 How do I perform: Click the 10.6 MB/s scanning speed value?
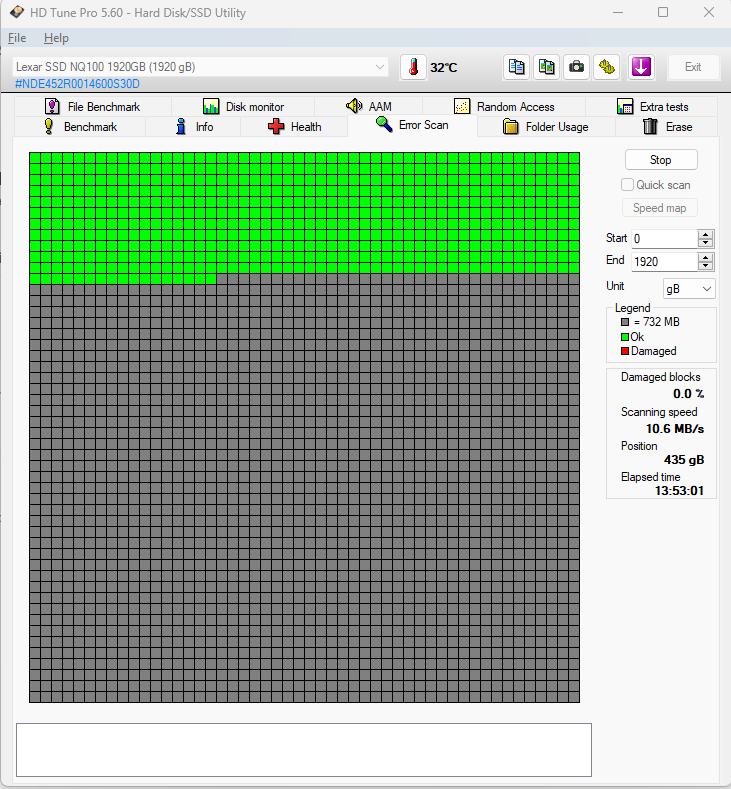675,429
